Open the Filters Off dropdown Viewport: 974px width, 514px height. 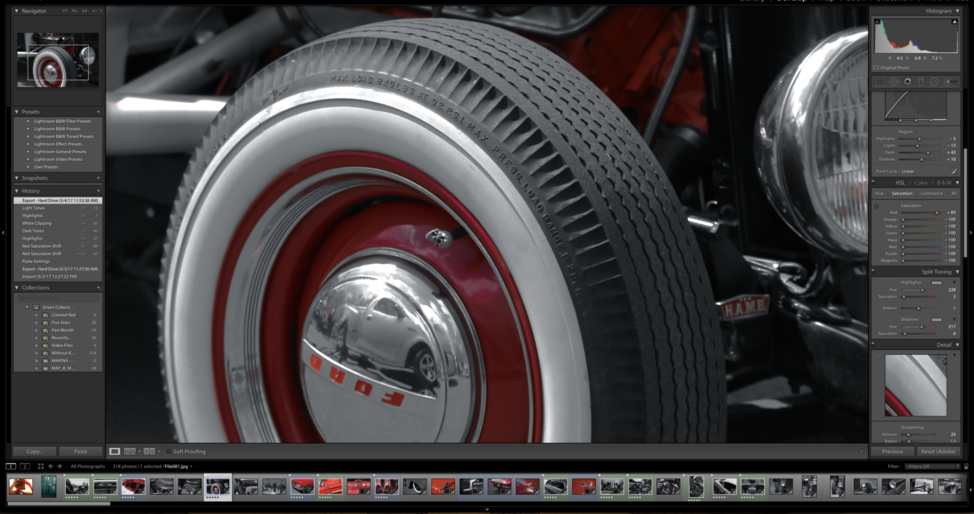932,466
